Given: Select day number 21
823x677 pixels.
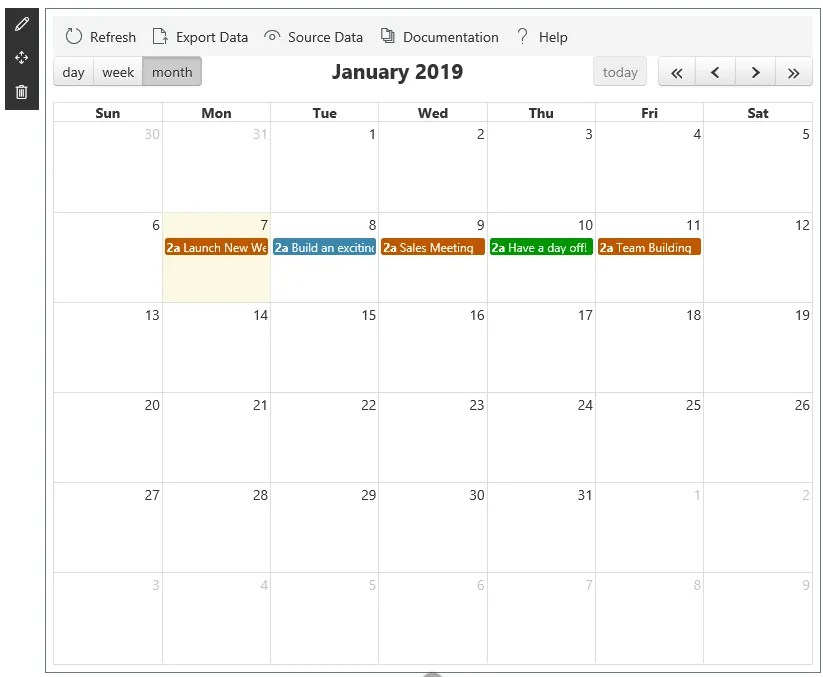Looking at the screenshot, I should pyautogui.click(x=260, y=405).
